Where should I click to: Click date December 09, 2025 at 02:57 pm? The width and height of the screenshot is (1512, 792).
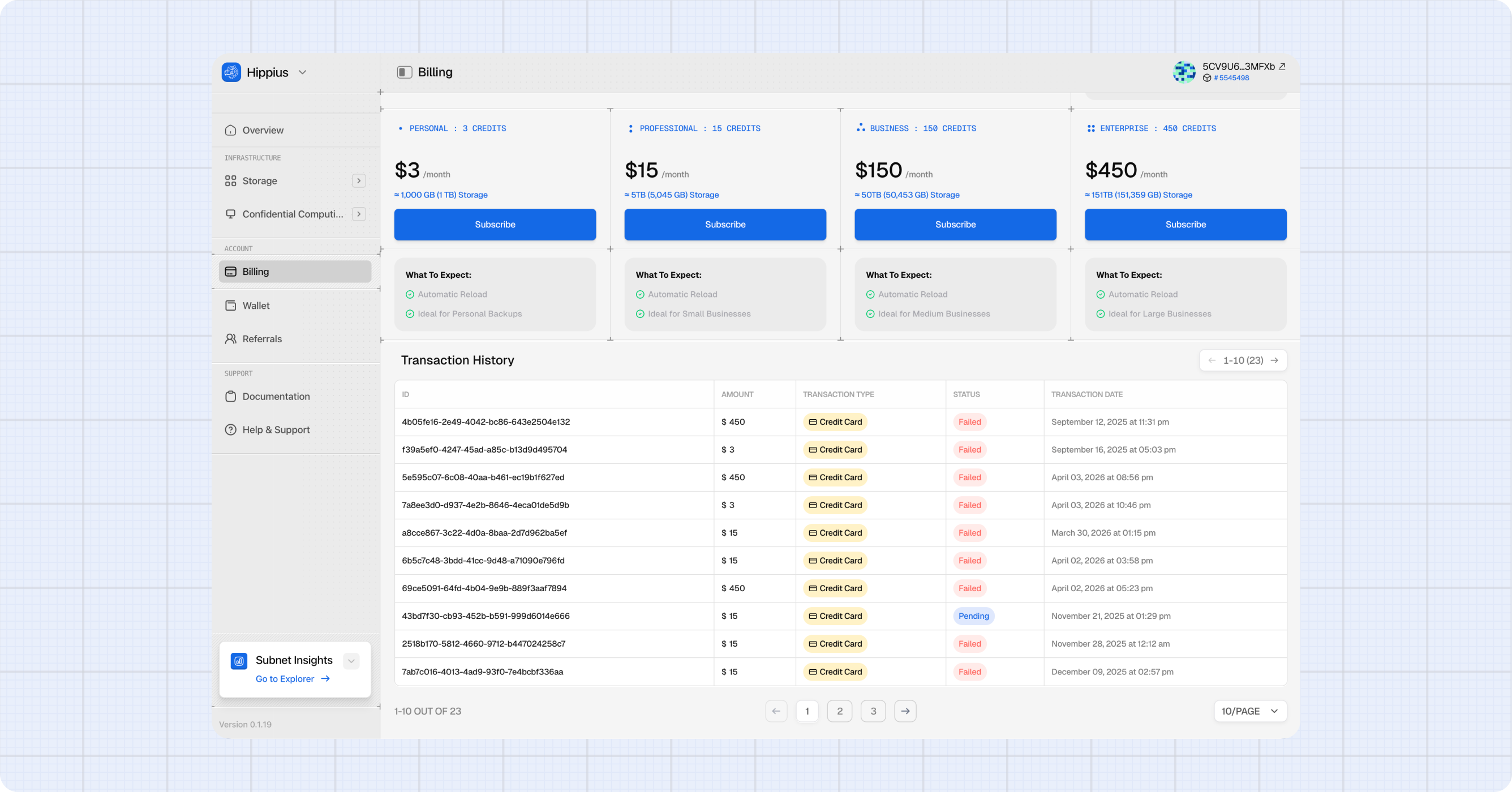pos(1112,672)
